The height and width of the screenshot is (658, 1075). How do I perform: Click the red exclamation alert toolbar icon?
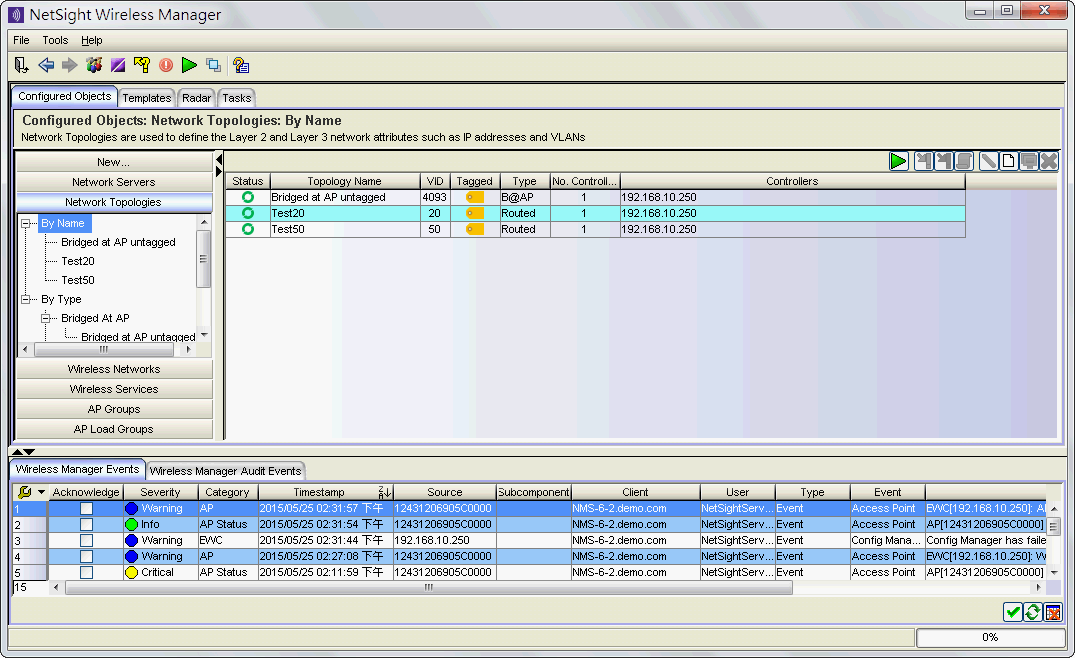pos(166,65)
